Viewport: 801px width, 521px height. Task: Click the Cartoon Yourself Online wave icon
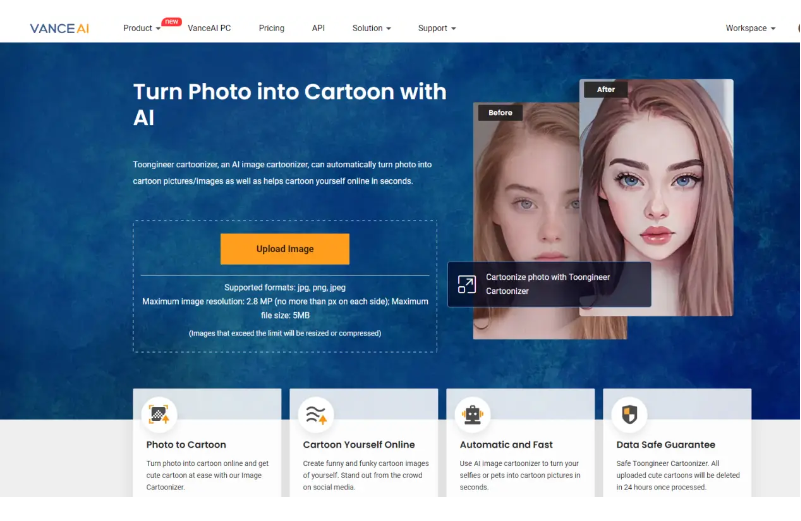(316, 414)
